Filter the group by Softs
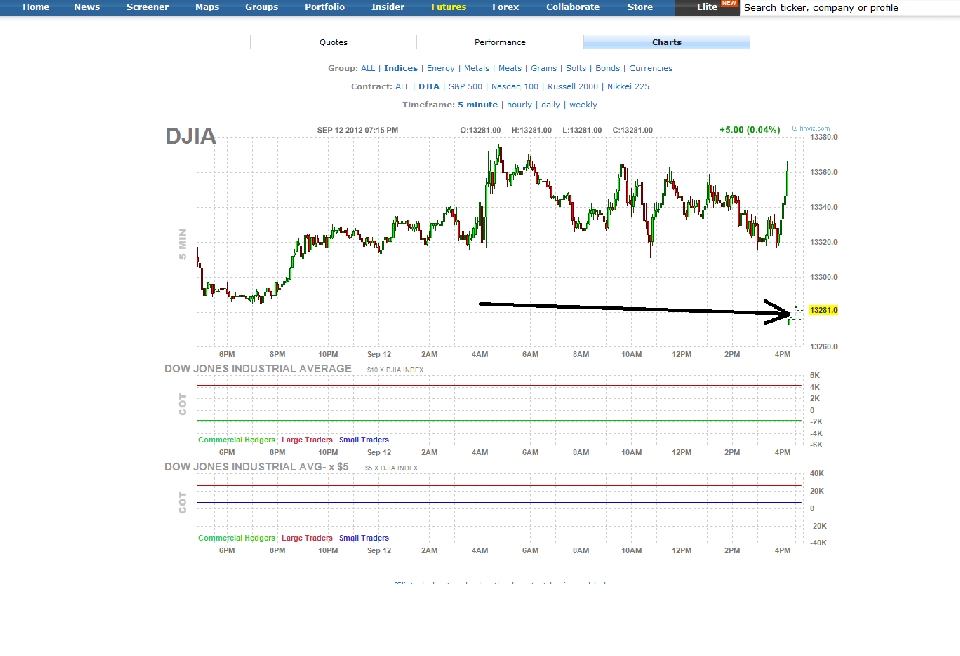 [576, 68]
